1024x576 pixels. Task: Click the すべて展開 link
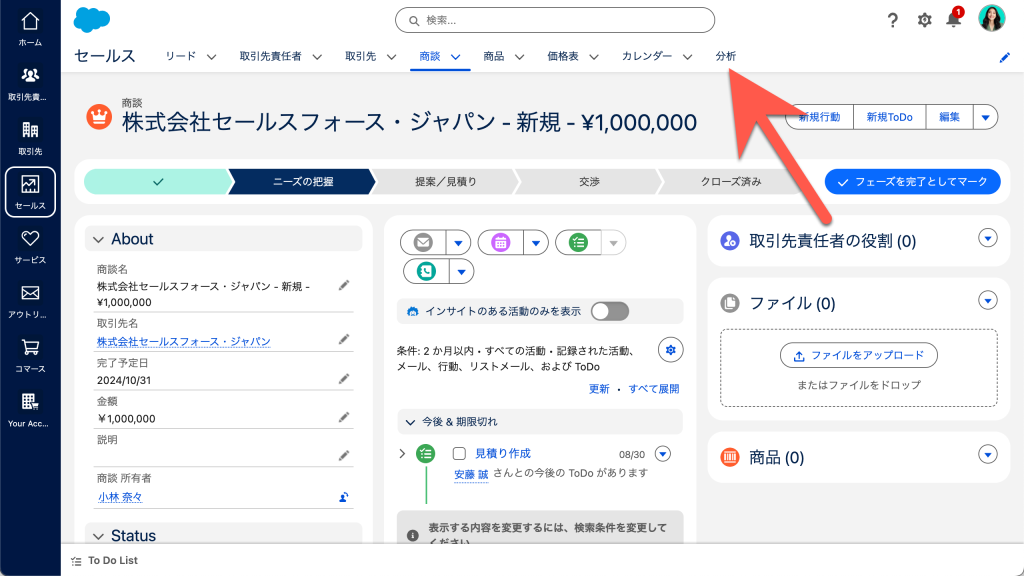pyautogui.click(x=654, y=389)
